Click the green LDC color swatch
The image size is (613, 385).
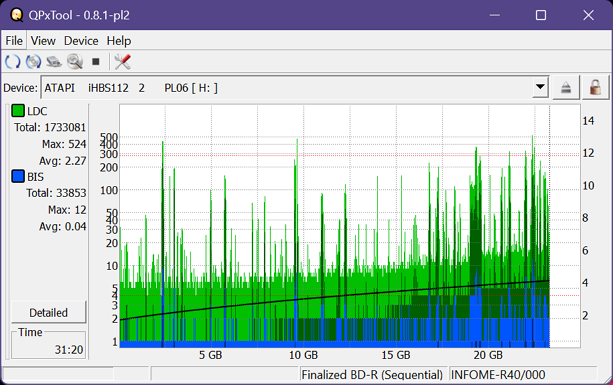(18, 111)
